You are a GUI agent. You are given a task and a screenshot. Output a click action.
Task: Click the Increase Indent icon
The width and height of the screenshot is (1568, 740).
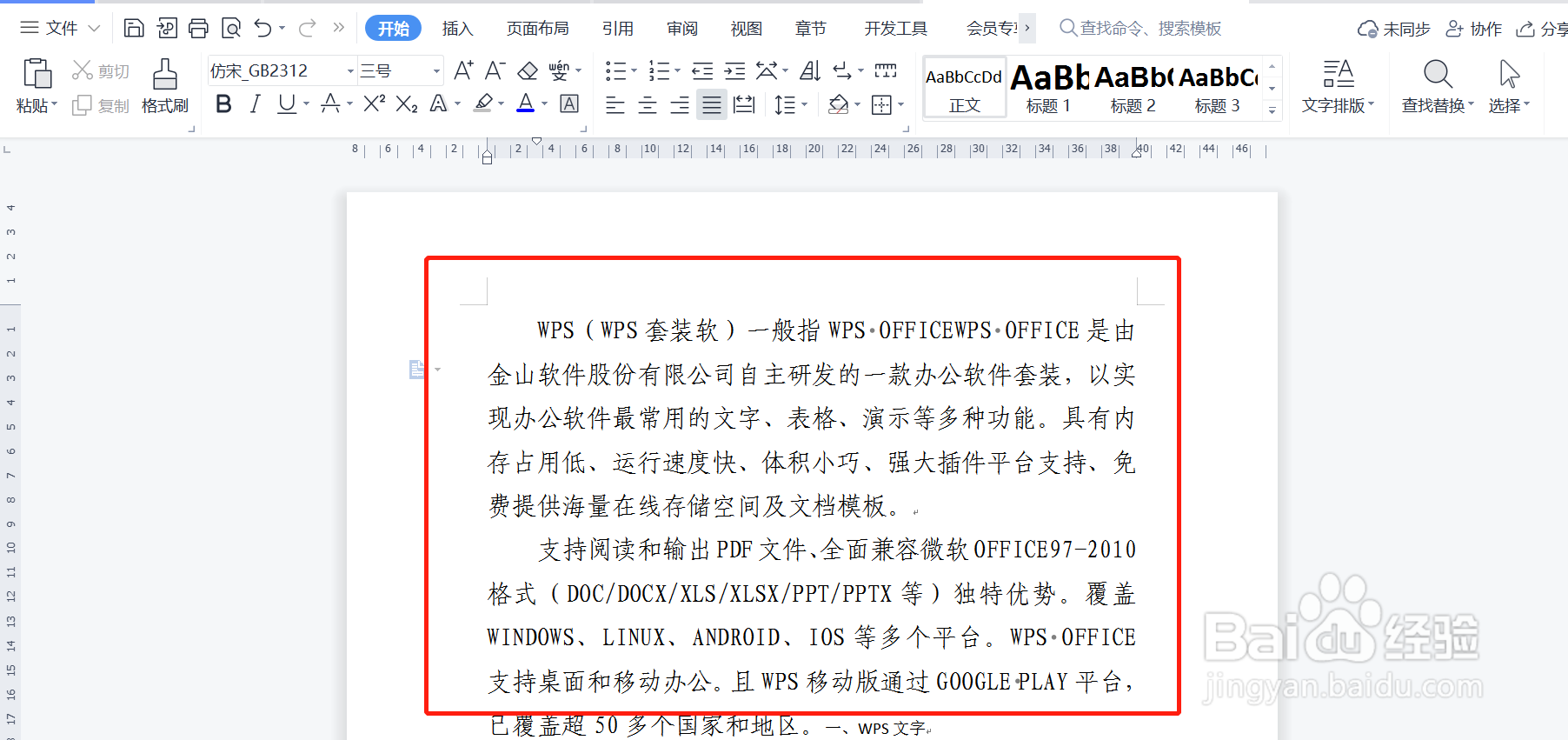pos(734,70)
